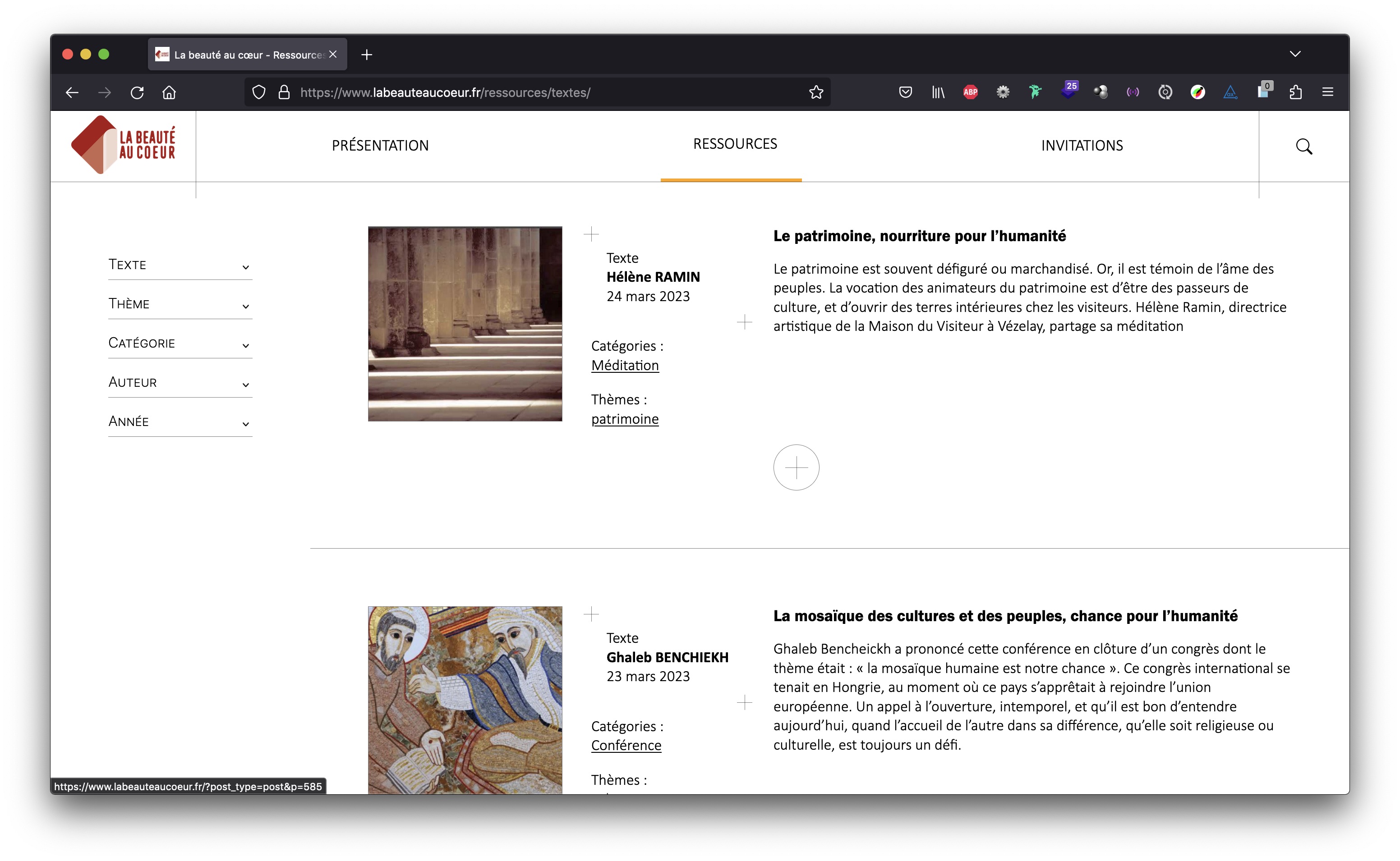Open the blue triangle extension icon
The image size is (1400, 861).
1230,92
